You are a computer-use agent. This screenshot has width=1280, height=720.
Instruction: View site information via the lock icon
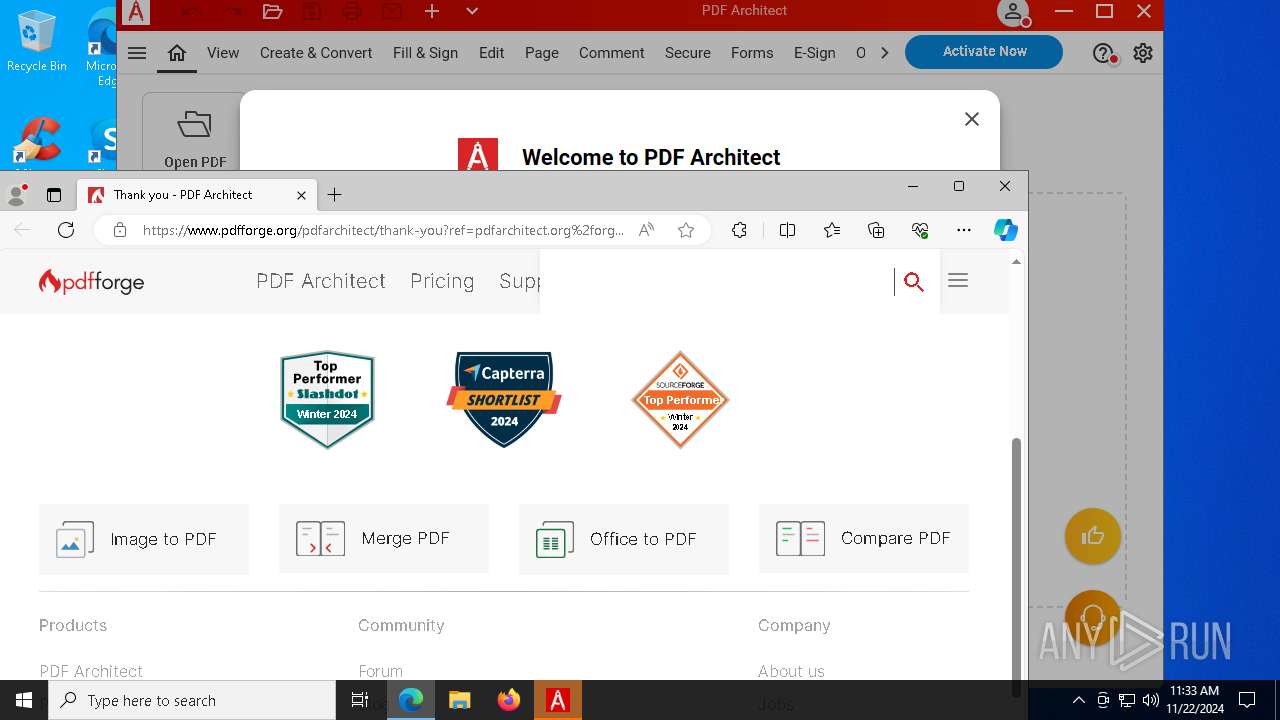(120, 230)
